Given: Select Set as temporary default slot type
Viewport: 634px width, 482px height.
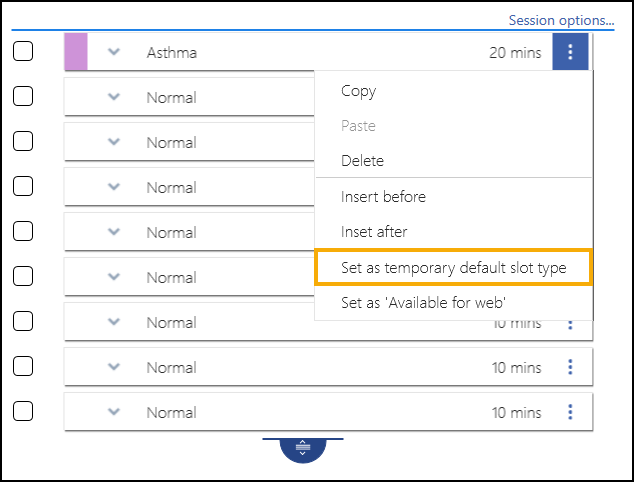Looking at the screenshot, I should [453, 267].
